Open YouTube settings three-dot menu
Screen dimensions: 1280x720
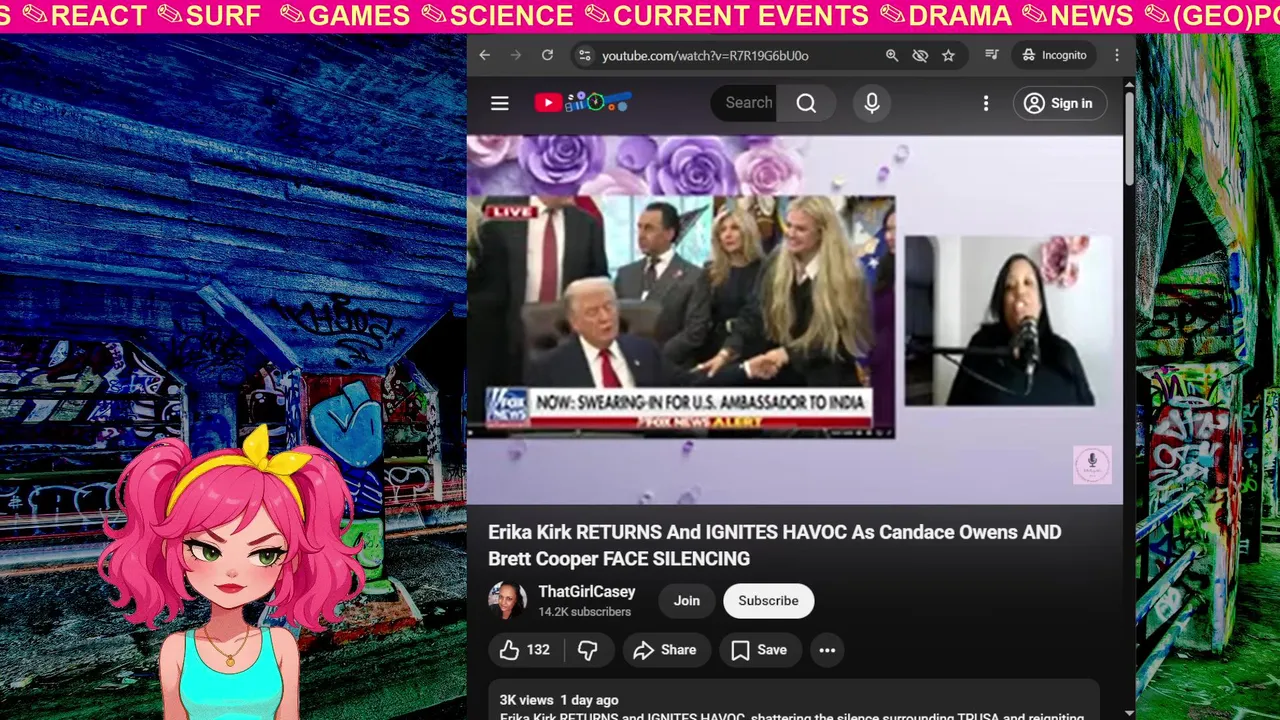[986, 103]
